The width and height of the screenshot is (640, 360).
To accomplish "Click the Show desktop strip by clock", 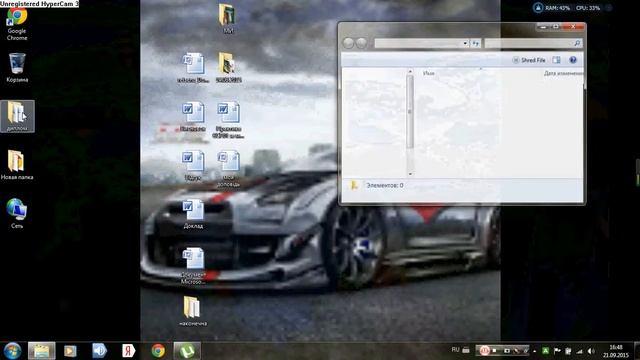I will point(637,351).
